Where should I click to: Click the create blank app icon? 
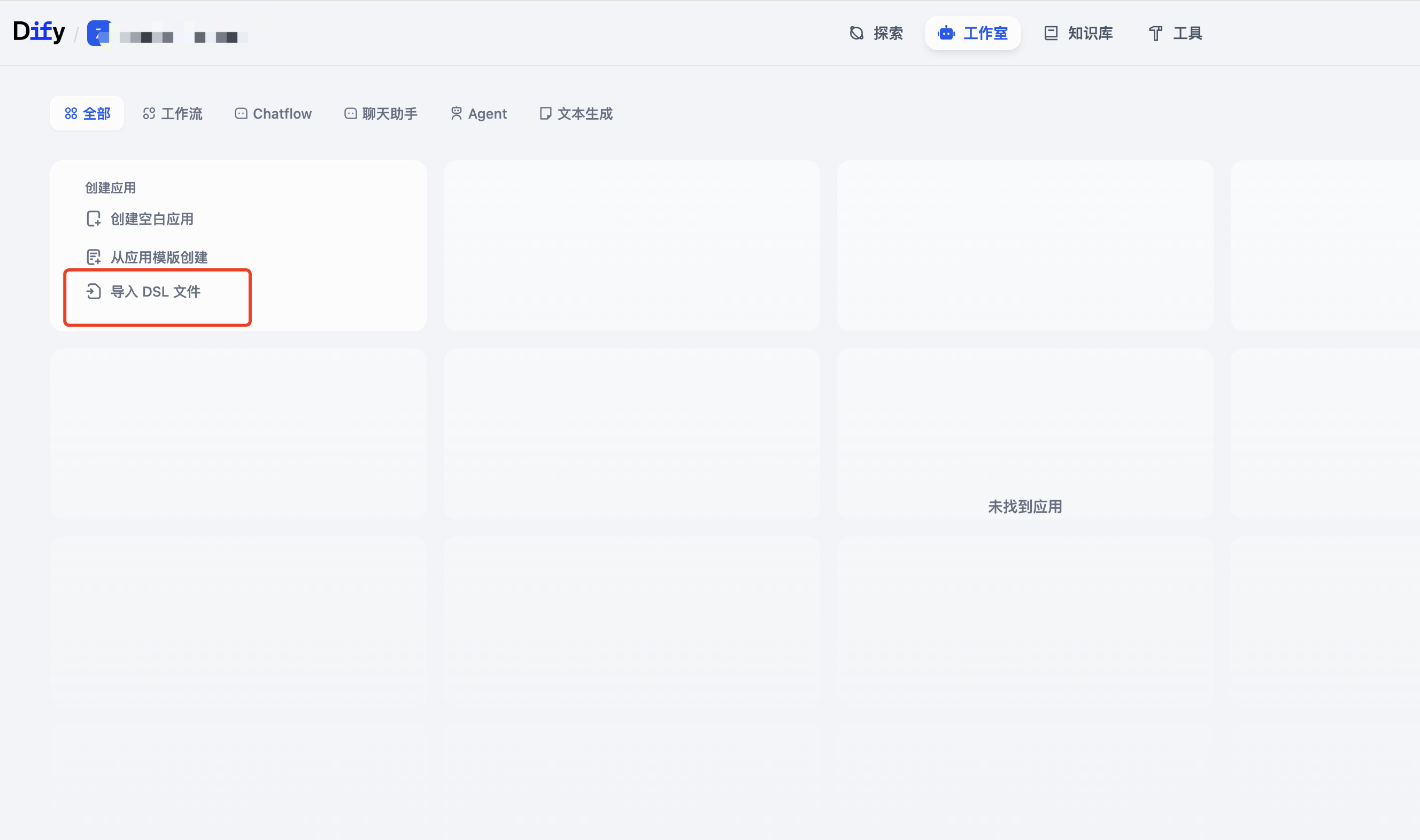(94, 219)
